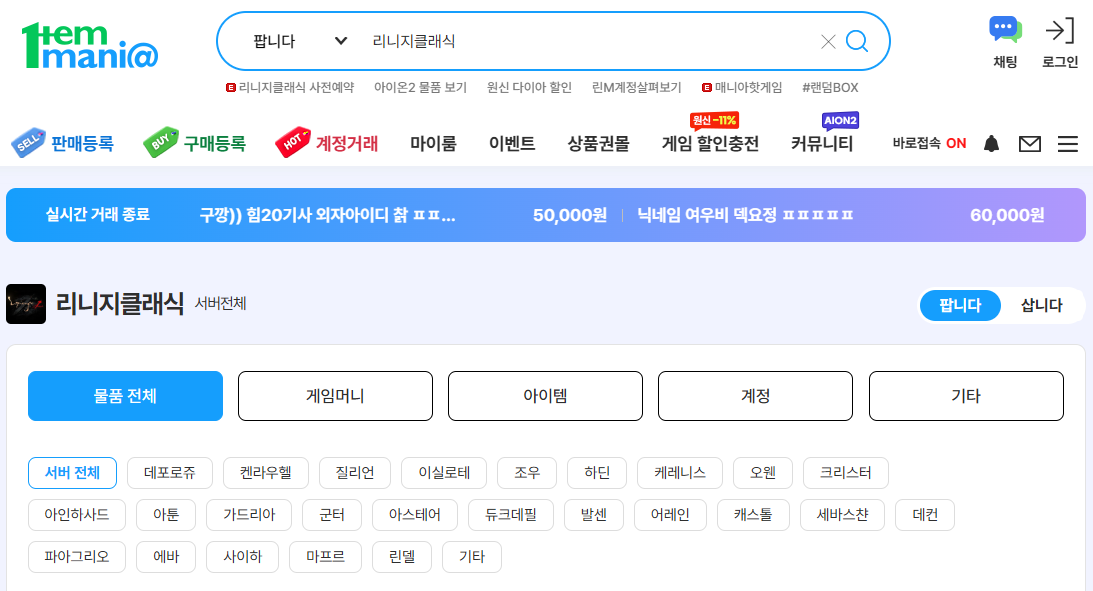Open 계정거래 menu item
The width and height of the screenshot is (1093, 591).
click(x=347, y=144)
